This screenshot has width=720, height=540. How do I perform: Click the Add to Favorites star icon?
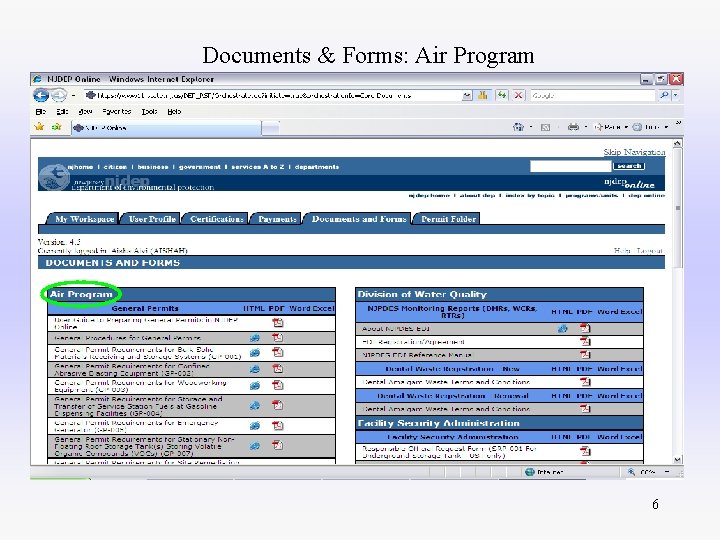pos(56,127)
